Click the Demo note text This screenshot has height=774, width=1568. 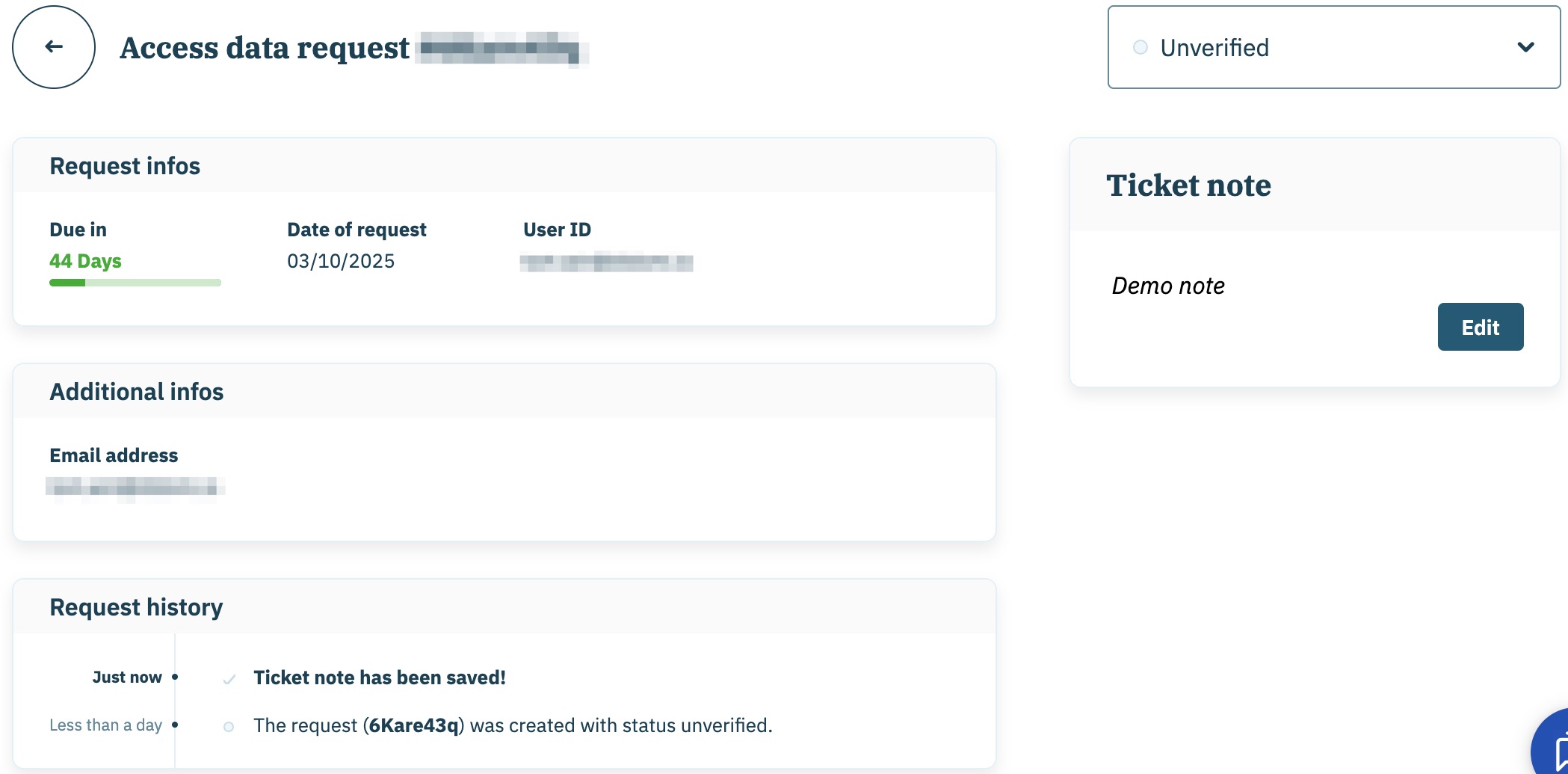coord(1168,286)
